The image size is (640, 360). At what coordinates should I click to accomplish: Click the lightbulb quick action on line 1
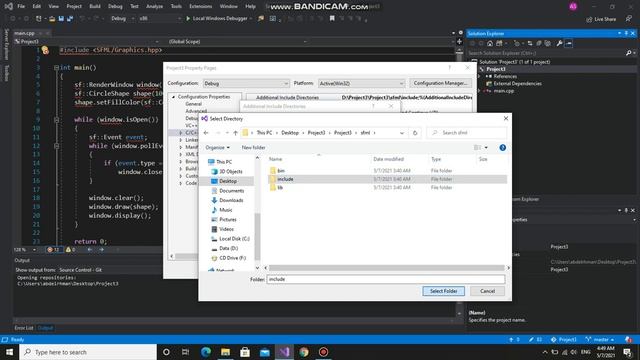click(45, 50)
